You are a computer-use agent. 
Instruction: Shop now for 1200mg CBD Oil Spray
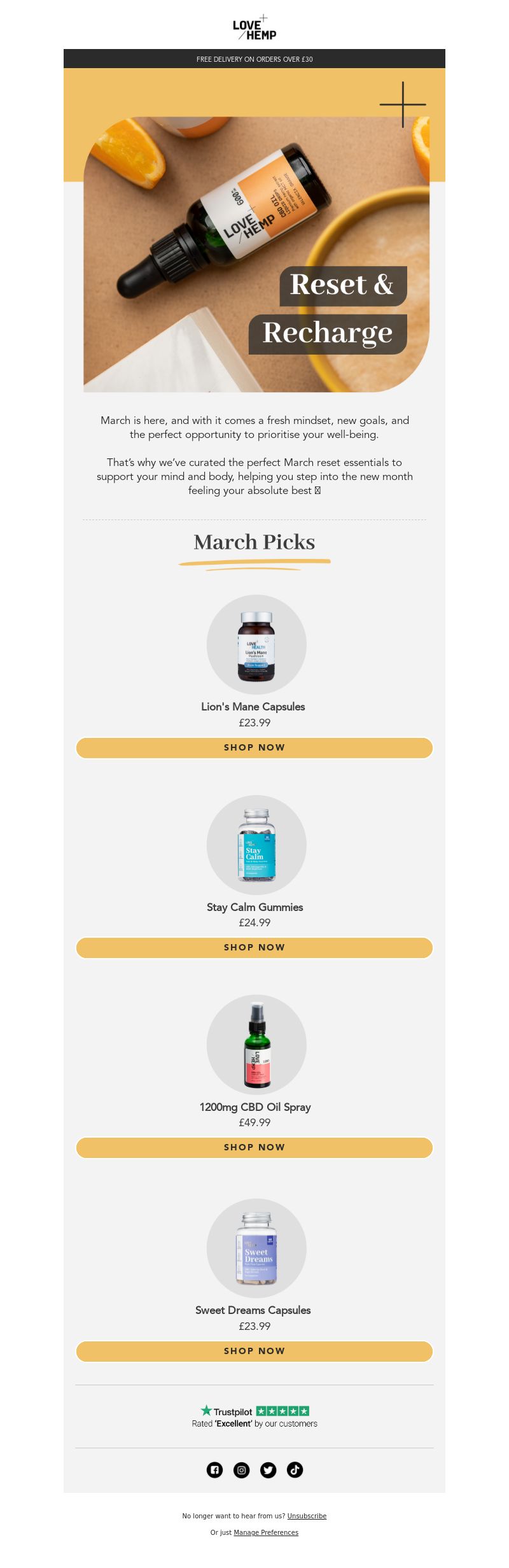(x=254, y=1147)
